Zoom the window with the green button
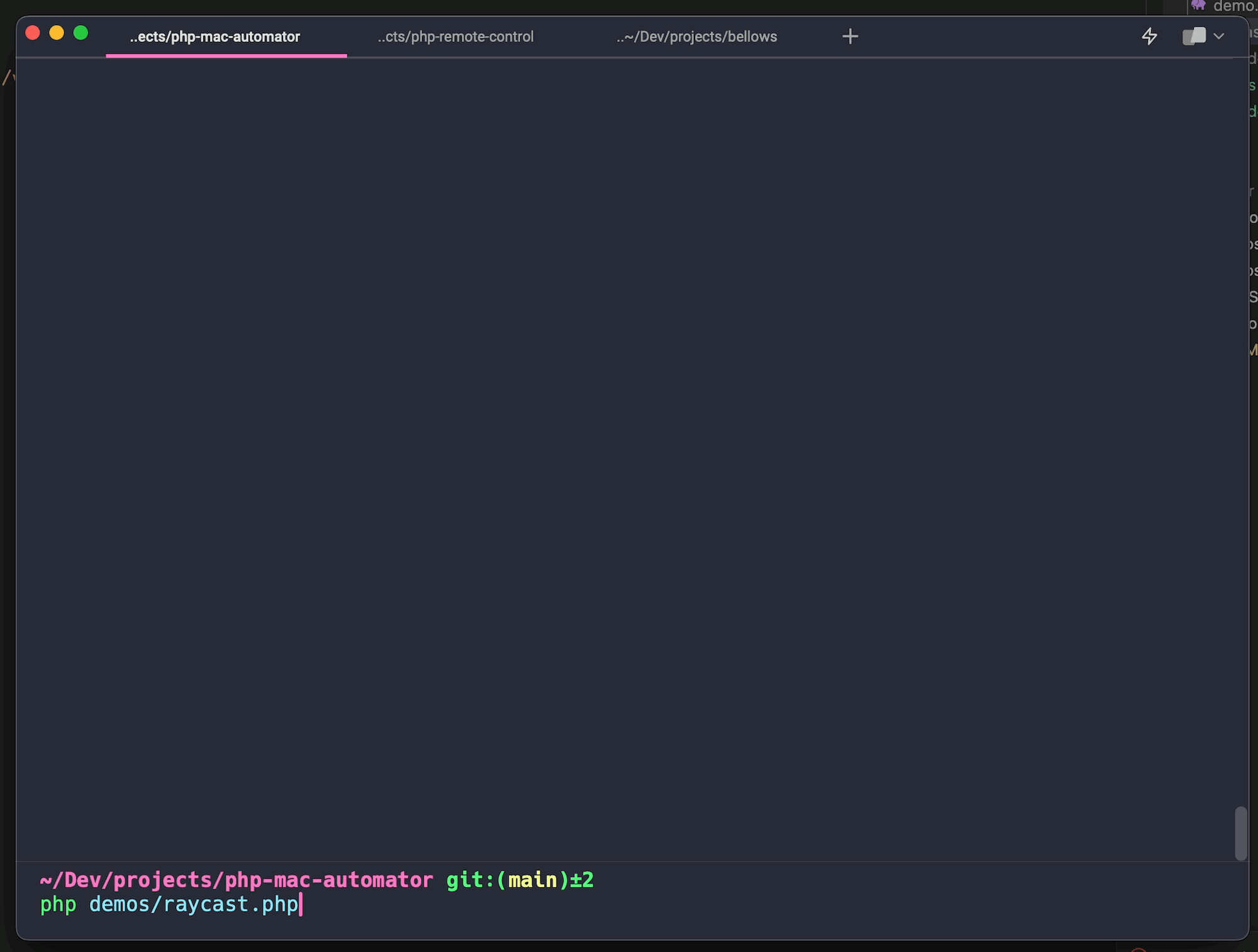 tap(81, 33)
